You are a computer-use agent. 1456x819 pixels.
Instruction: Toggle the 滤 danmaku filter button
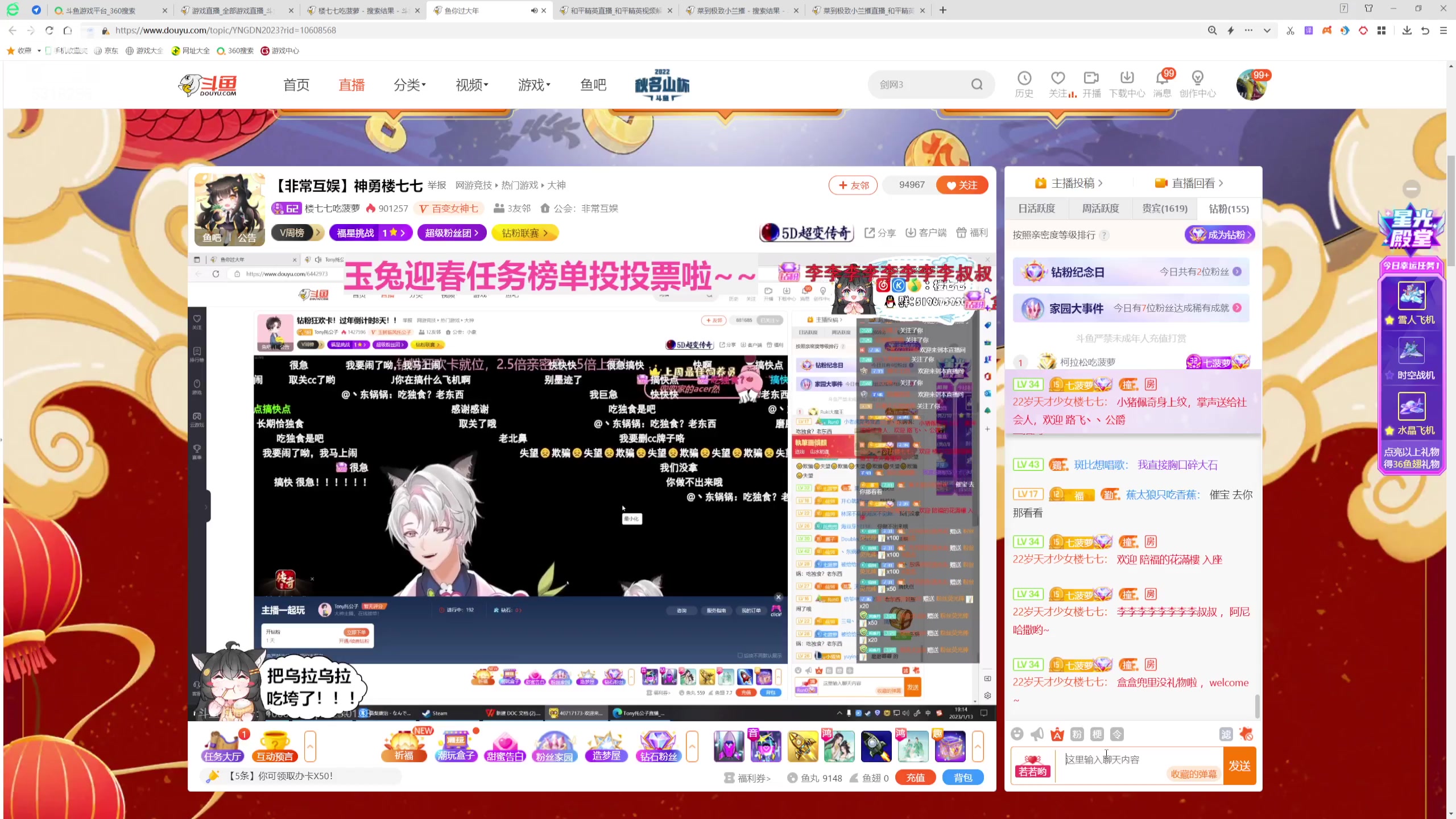[x=1226, y=734]
